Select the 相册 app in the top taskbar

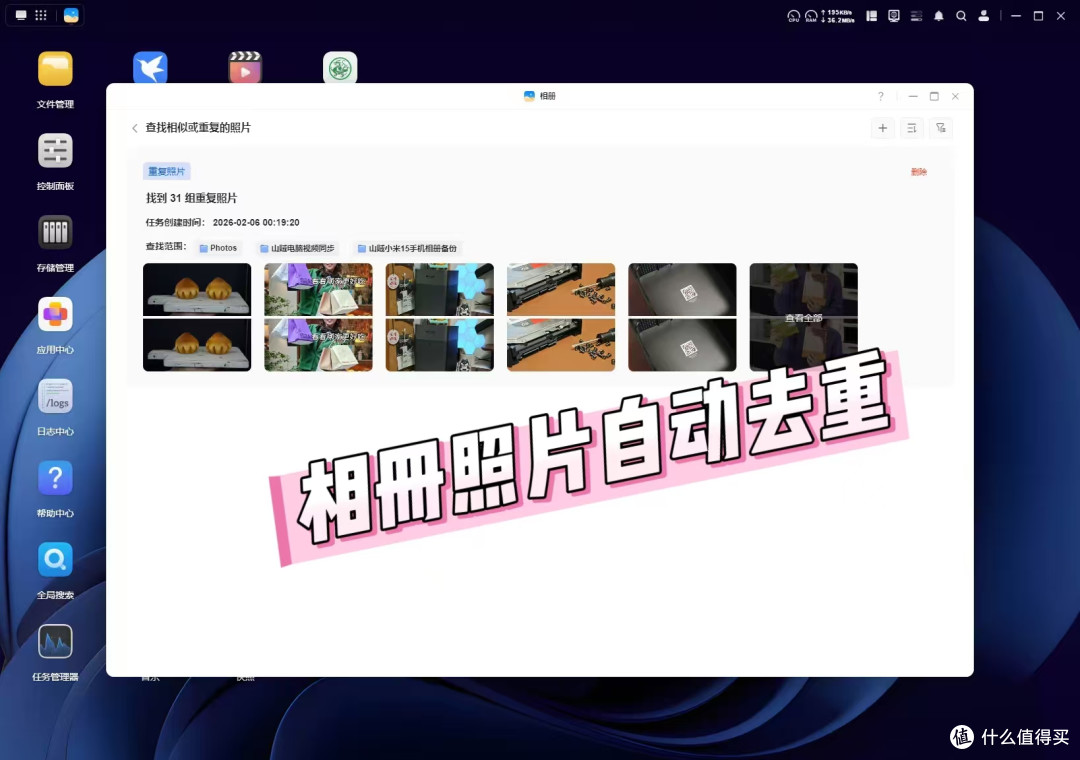tap(71, 15)
